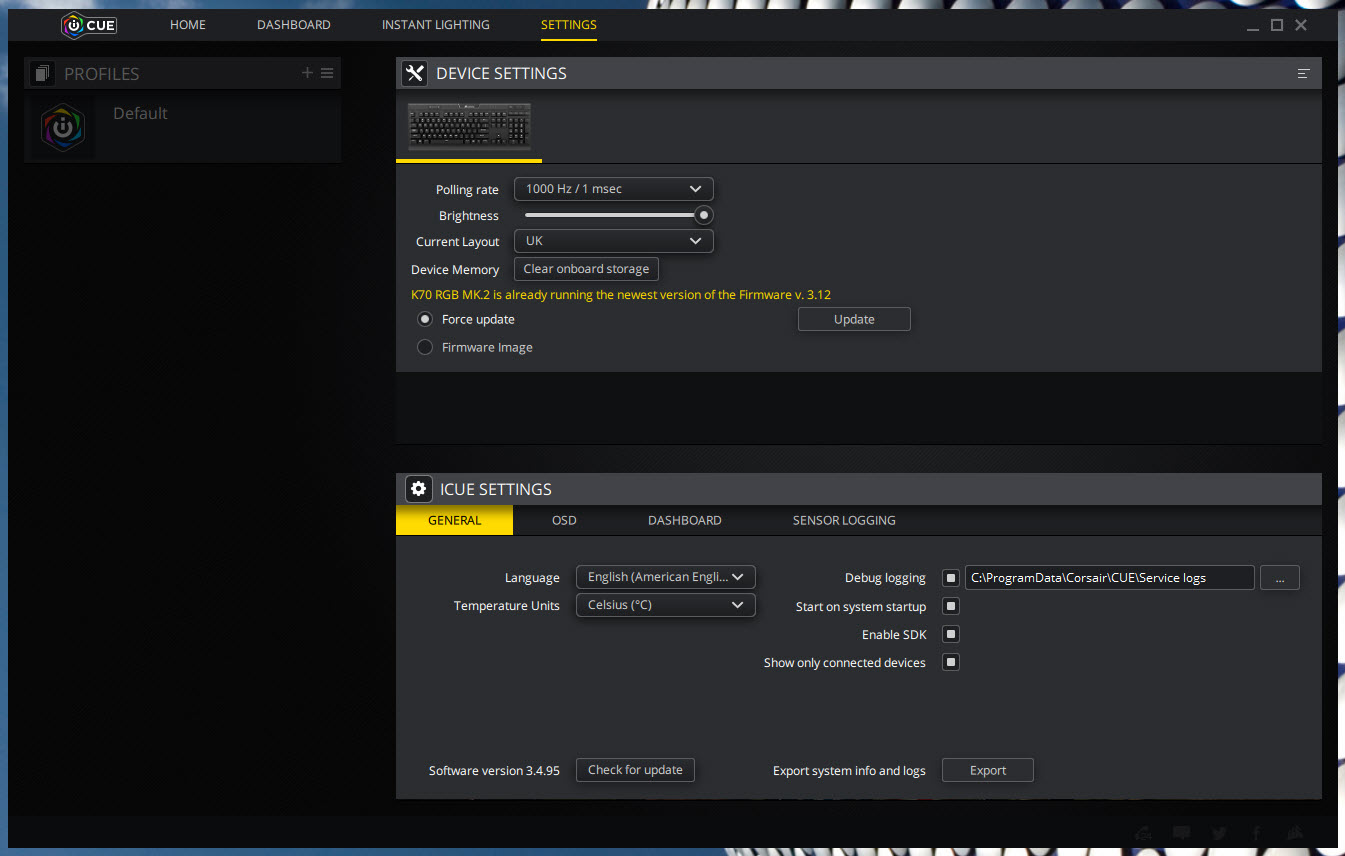The height and width of the screenshot is (856, 1345).
Task: Click Check for update button
Action: 635,770
